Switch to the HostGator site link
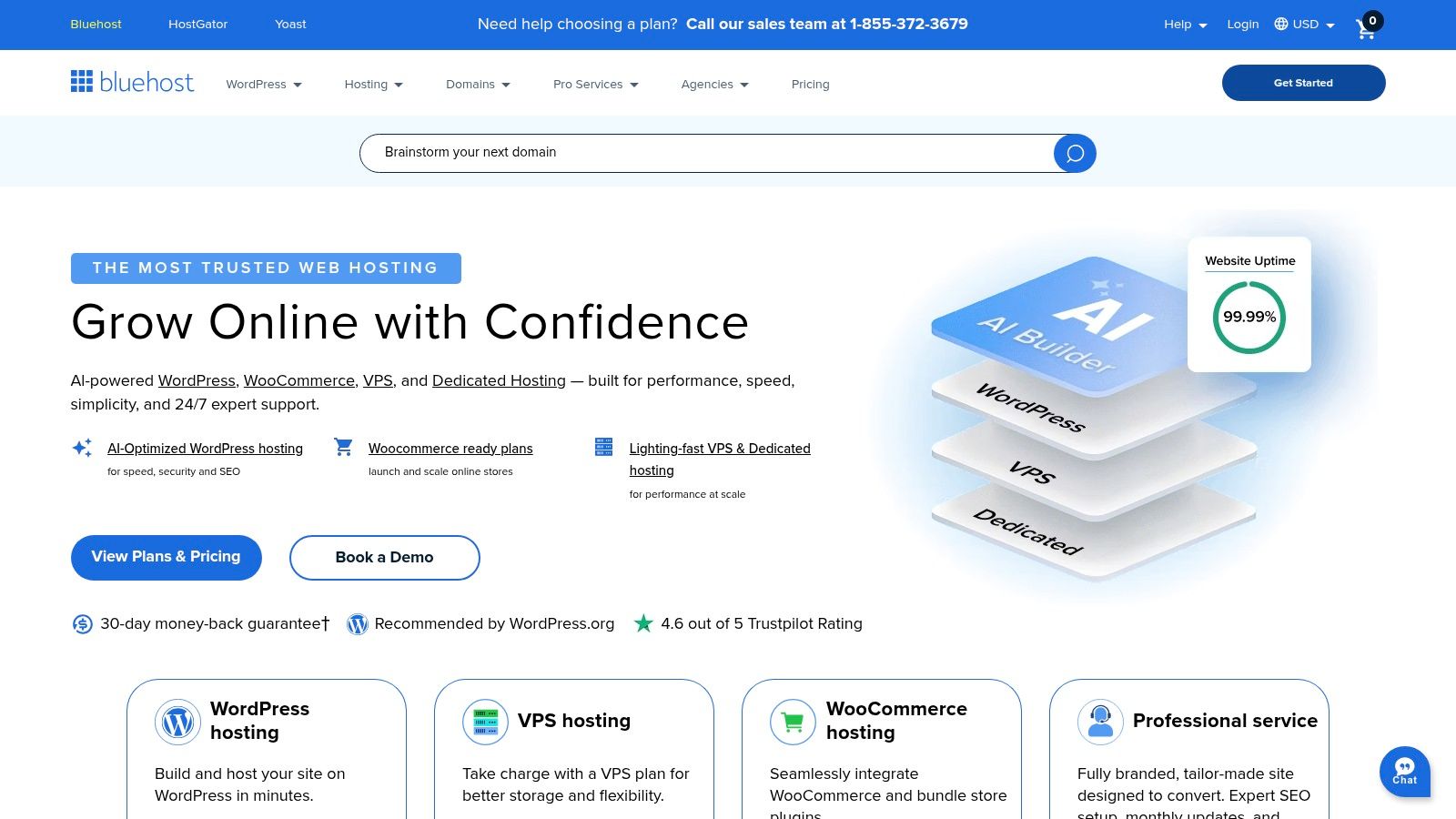Image resolution: width=1456 pixels, height=819 pixels. point(197,24)
